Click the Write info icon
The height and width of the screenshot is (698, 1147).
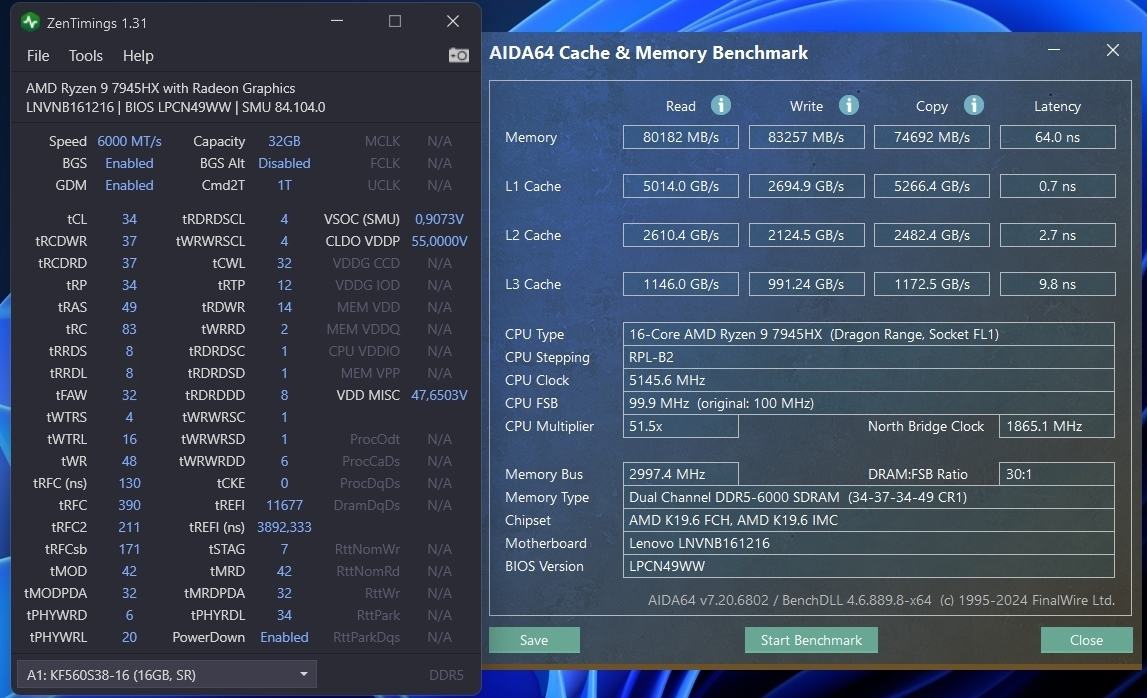(849, 105)
